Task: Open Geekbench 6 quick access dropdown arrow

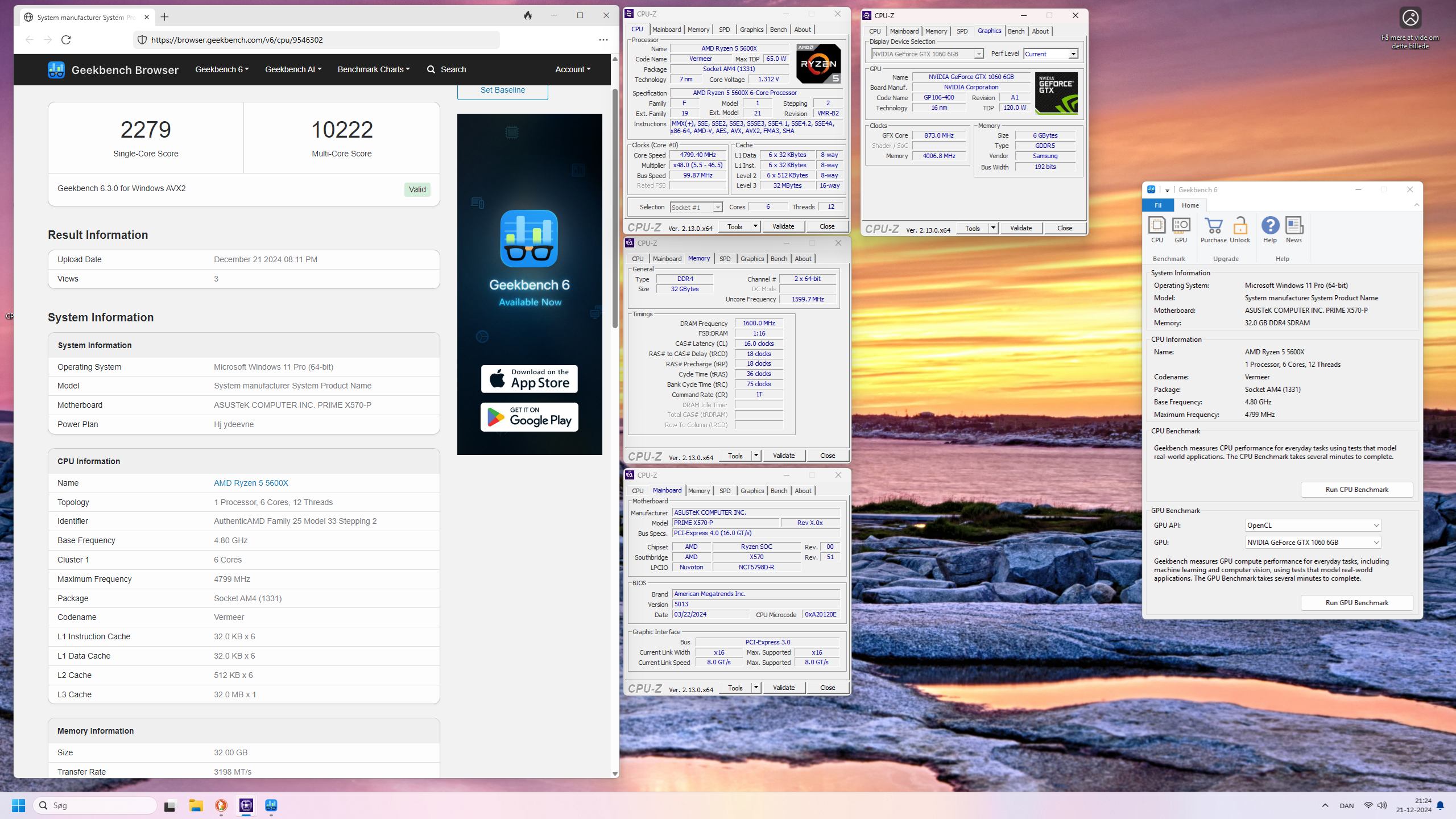Action: tap(1167, 190)
